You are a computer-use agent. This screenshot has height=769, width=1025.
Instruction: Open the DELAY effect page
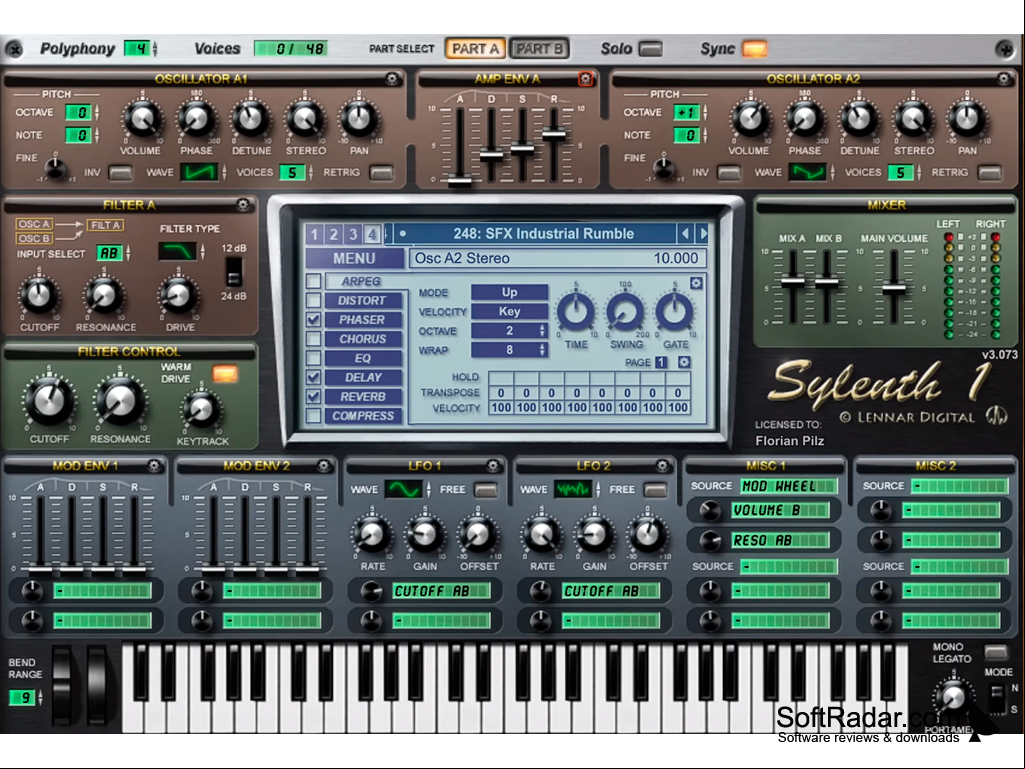point(363,377)
